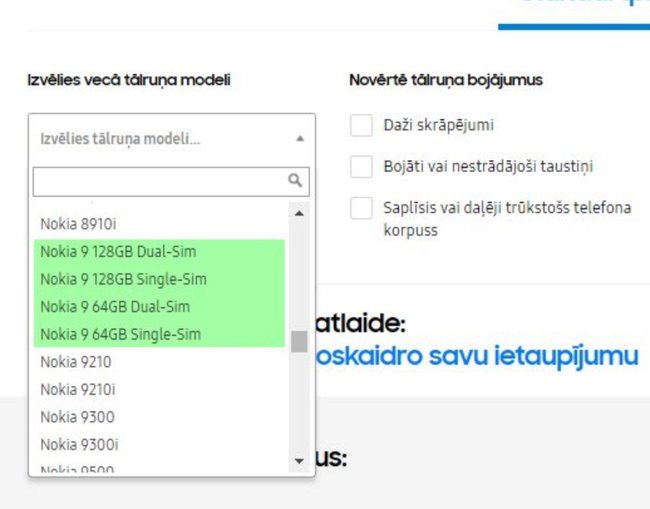Screen dimensions: 650x509
Task: Click the 'oskaidro savu ietaupījumu' link
Action: pyautogui.click(x=477, y=356)
